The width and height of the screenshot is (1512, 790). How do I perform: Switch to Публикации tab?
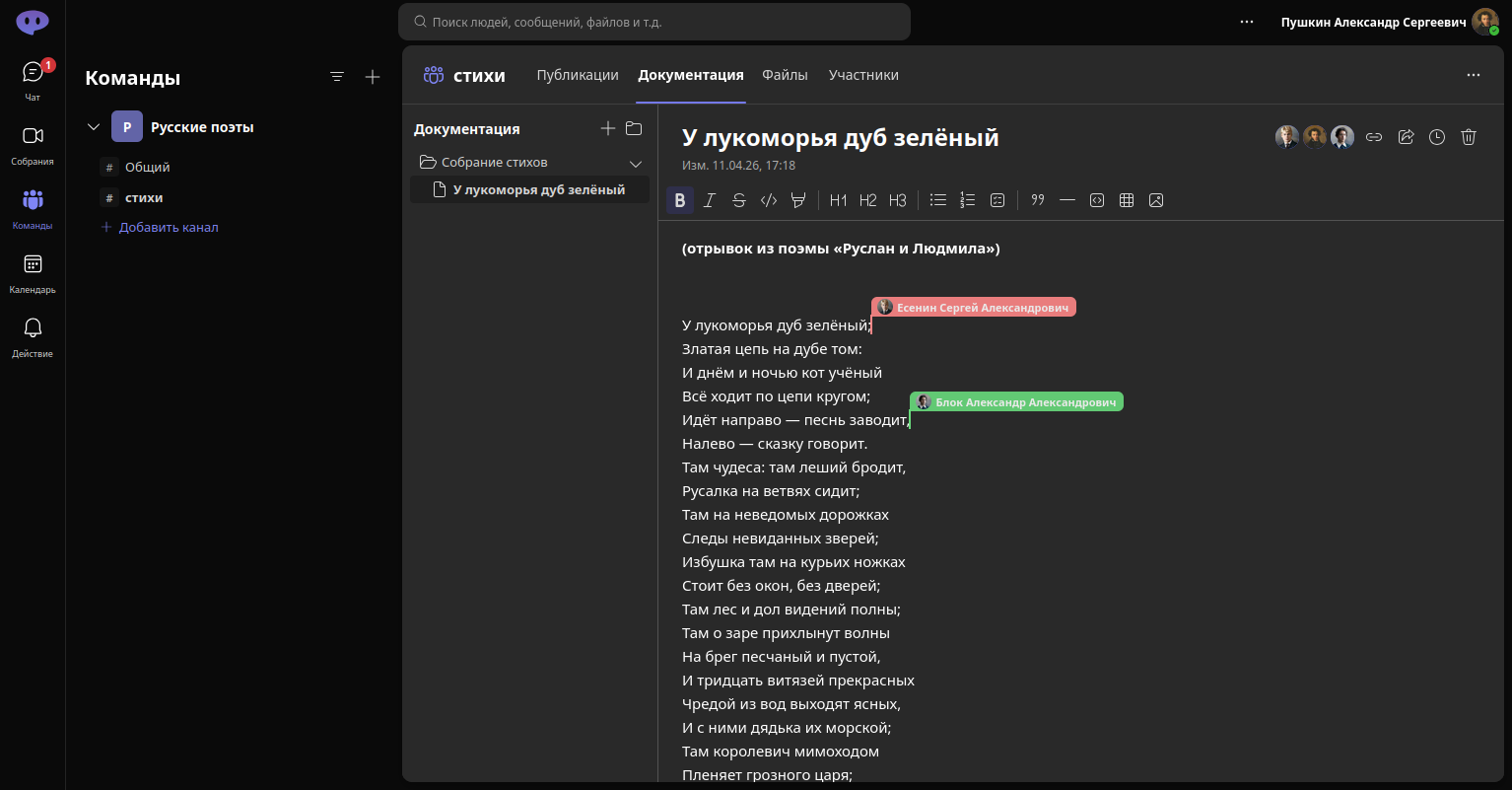(x=578, y=75)
